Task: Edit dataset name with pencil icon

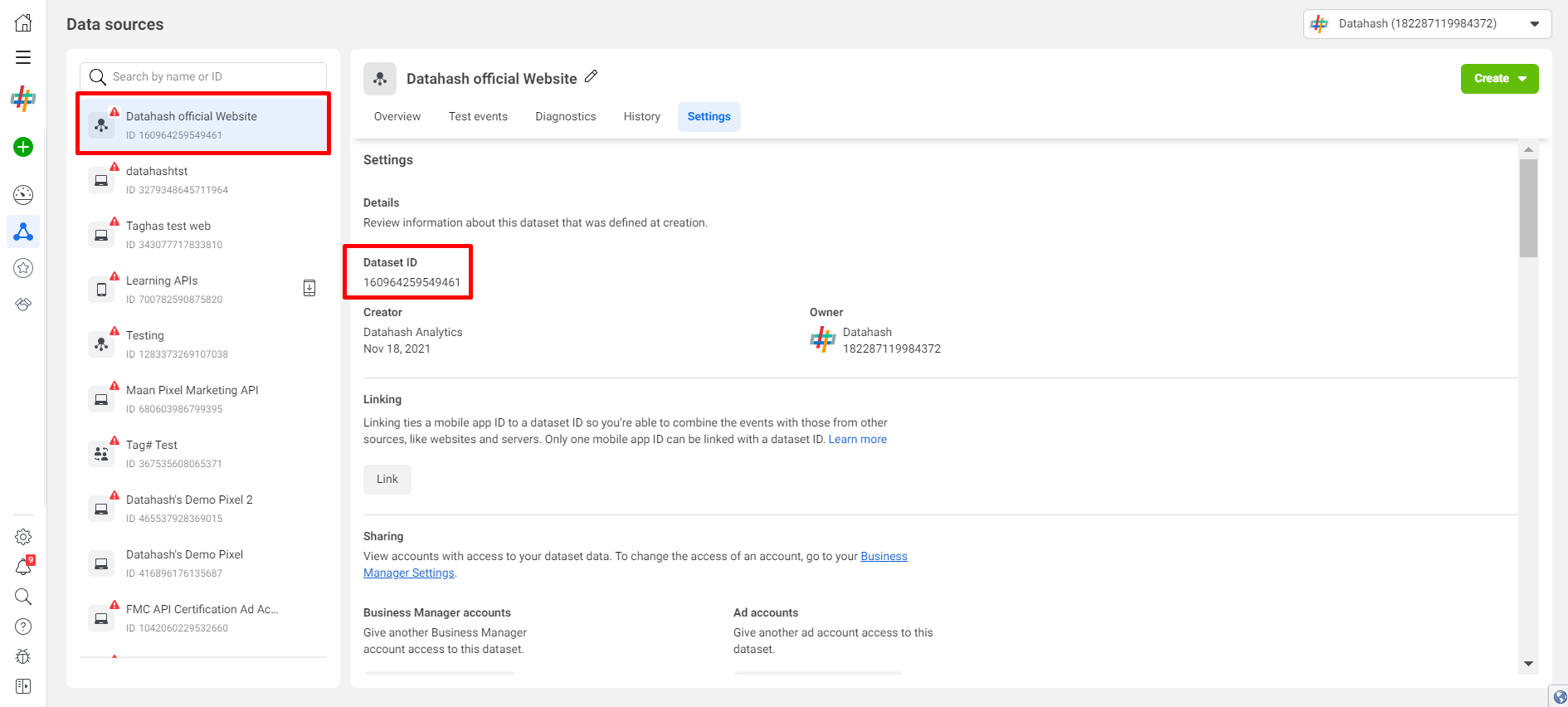Action: click(591, 76)
